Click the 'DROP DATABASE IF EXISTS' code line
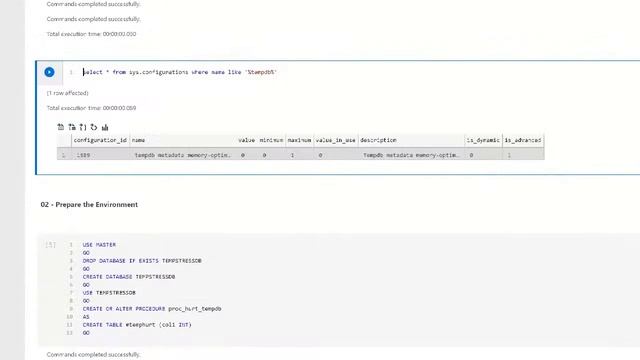This screenshot has height=360, width=640. [x=142, y=261]
